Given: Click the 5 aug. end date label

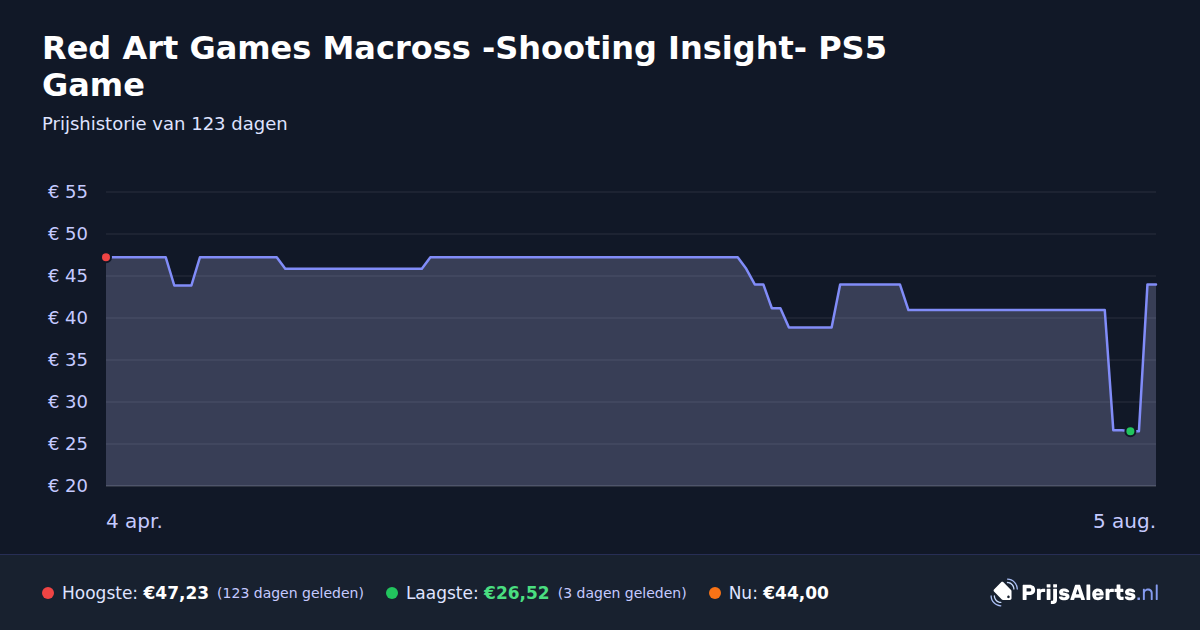Looking at the screenshot, I should 1124,521.
